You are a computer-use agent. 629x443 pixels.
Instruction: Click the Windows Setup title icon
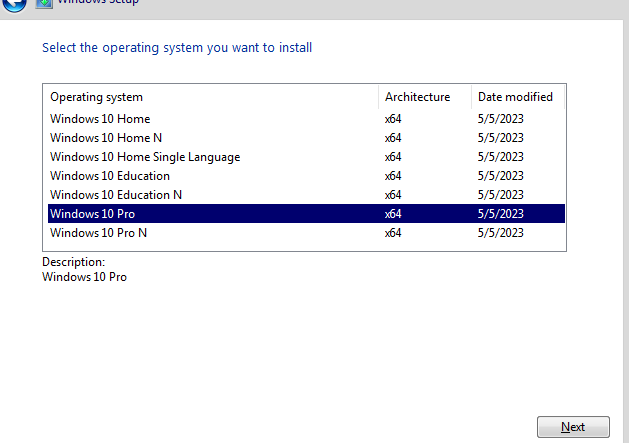point(44,3)
